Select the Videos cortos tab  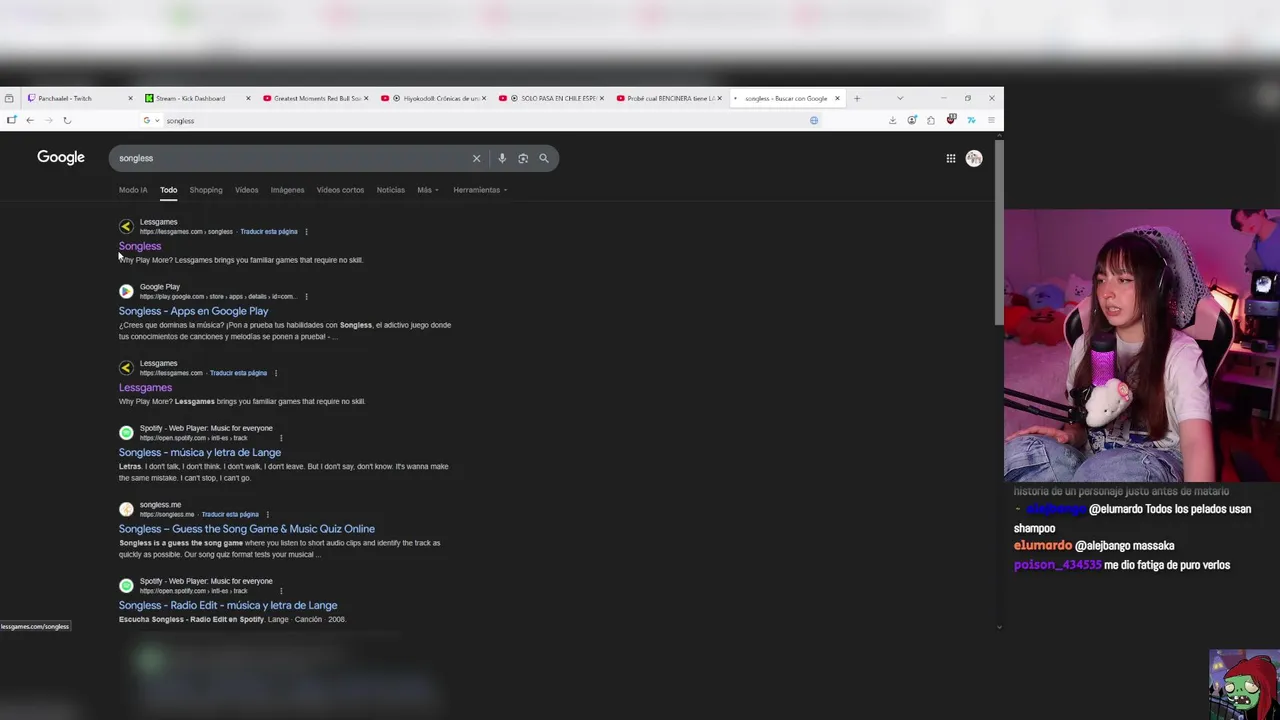340,190
